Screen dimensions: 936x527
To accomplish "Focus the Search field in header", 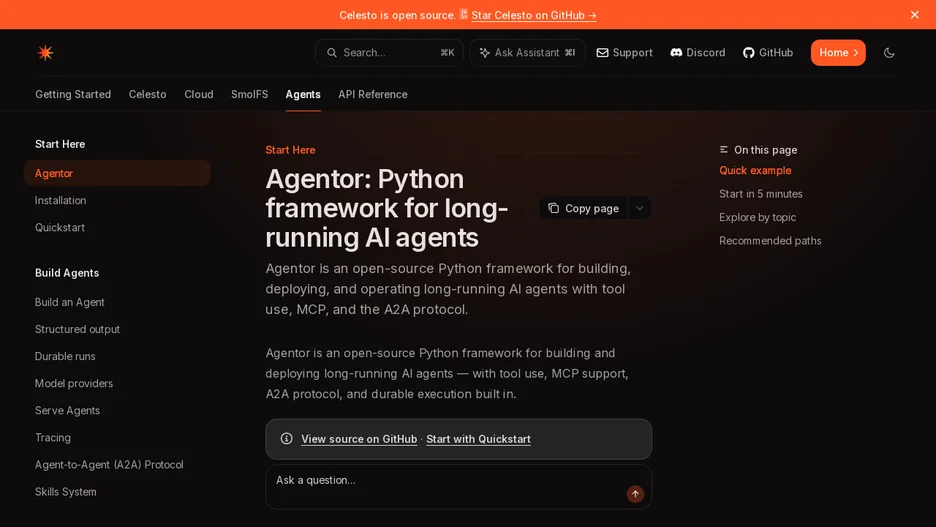I will coord(389,53).
